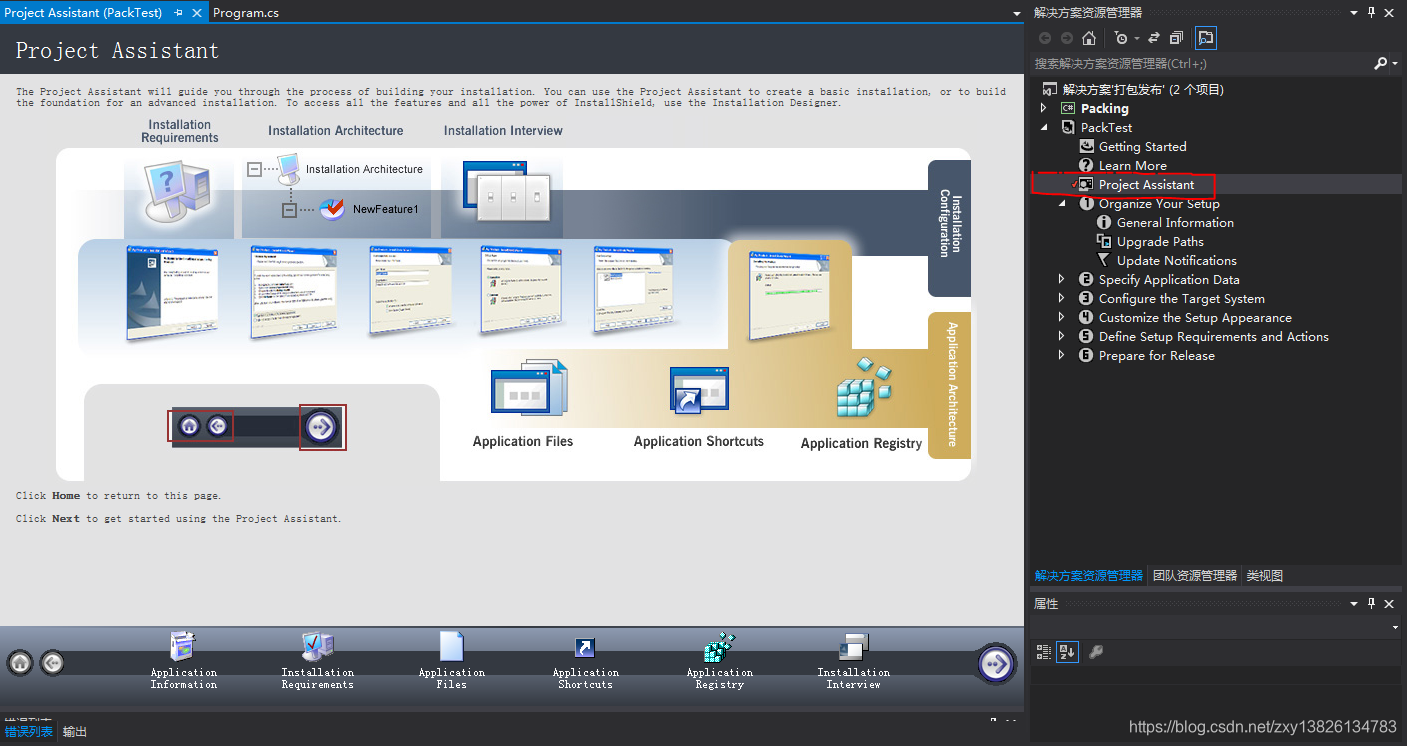
Task: Switch to 类视图 tab
Action: [x=1264, y=575]
